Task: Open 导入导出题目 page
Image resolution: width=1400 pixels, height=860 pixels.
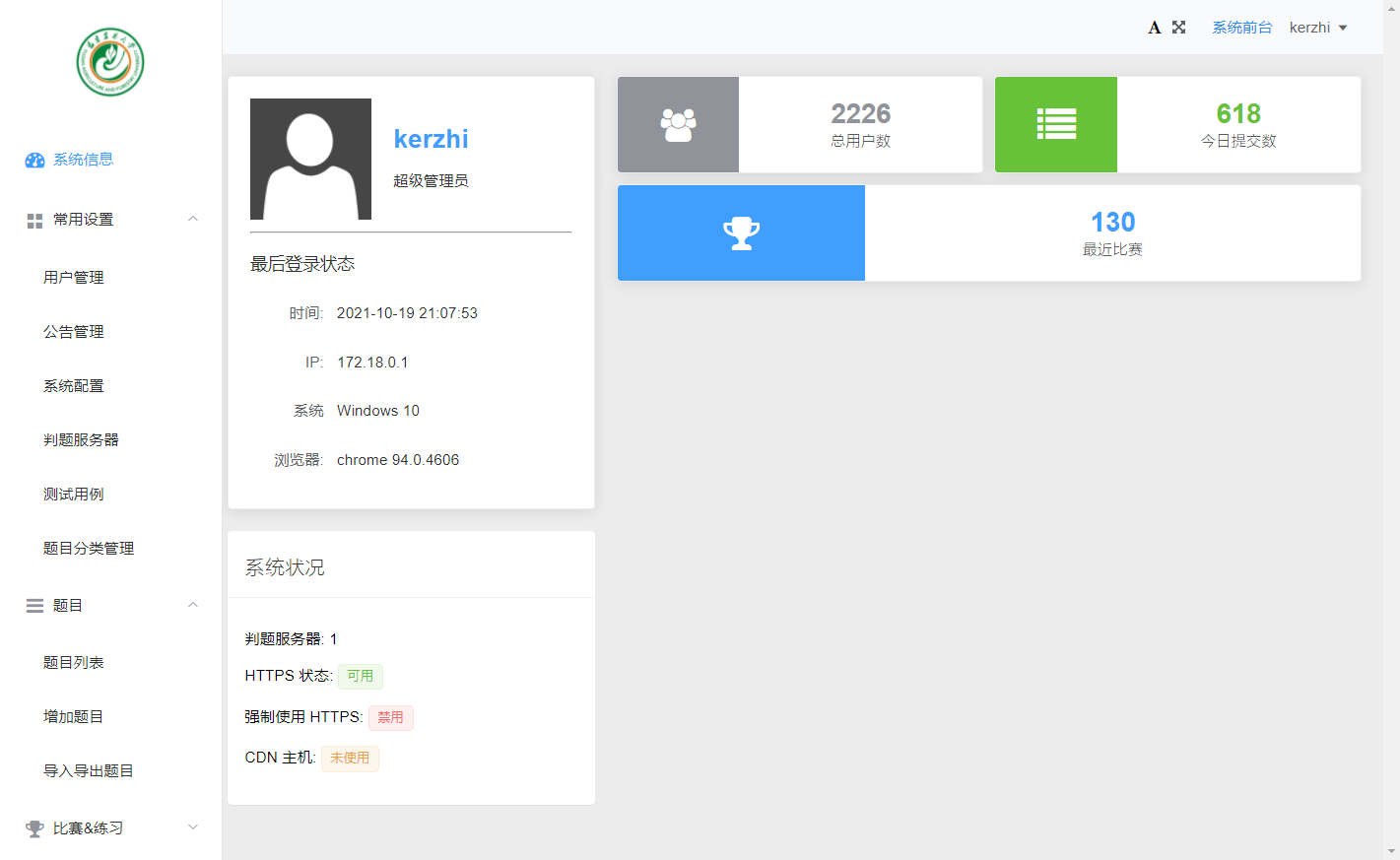Action: coord(89,771)
